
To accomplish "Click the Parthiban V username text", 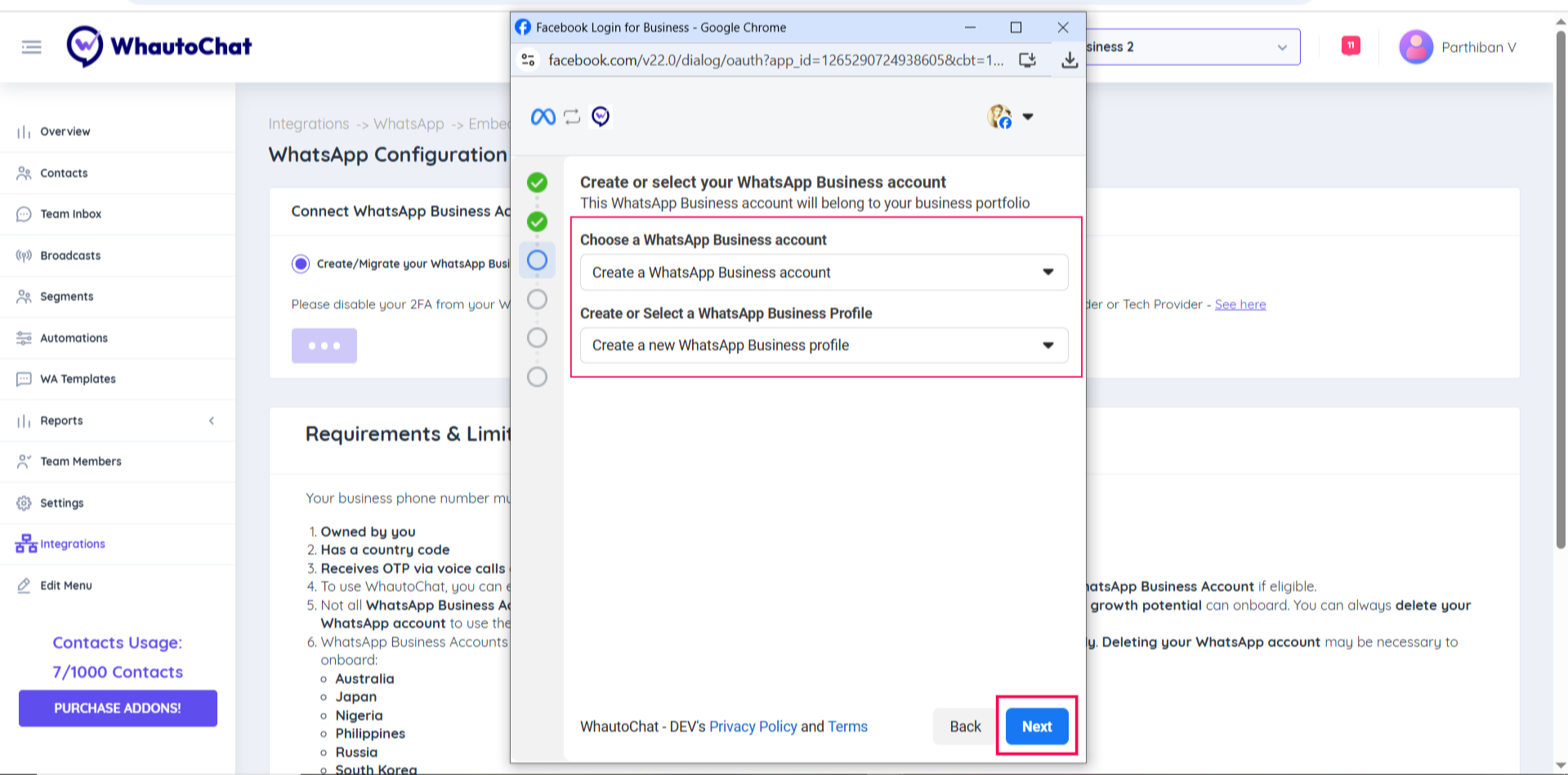I will 1478,47.
